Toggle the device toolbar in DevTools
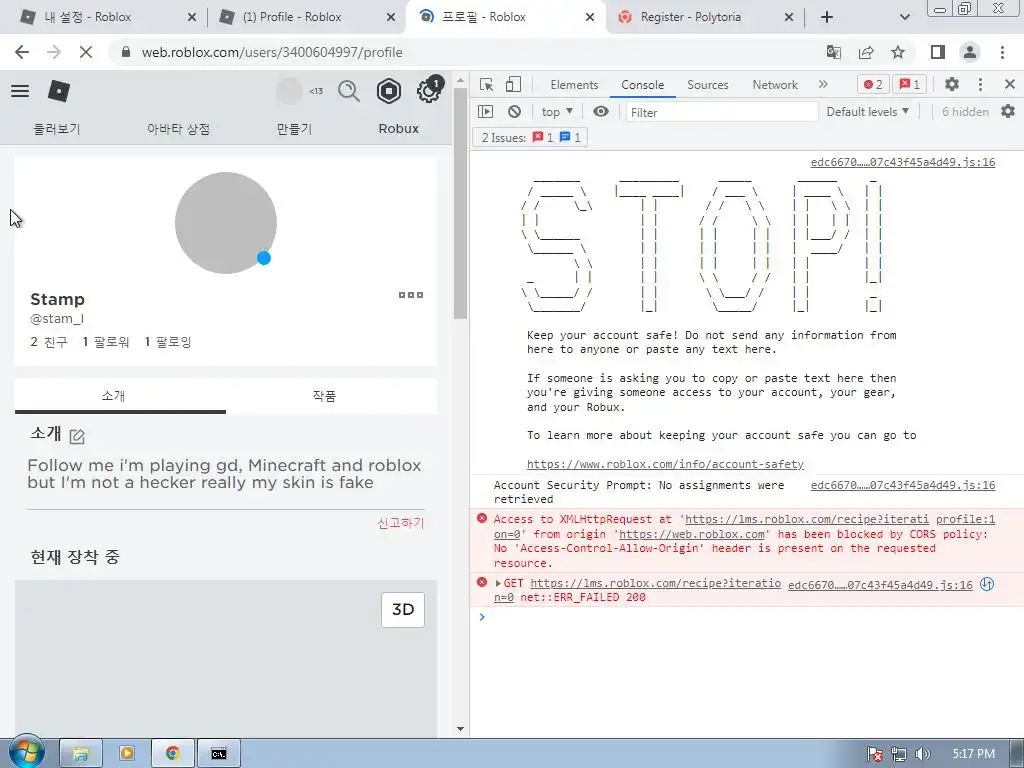This screenshot has height=768, width=1024. pyautogui.click(x=514, y=84)
